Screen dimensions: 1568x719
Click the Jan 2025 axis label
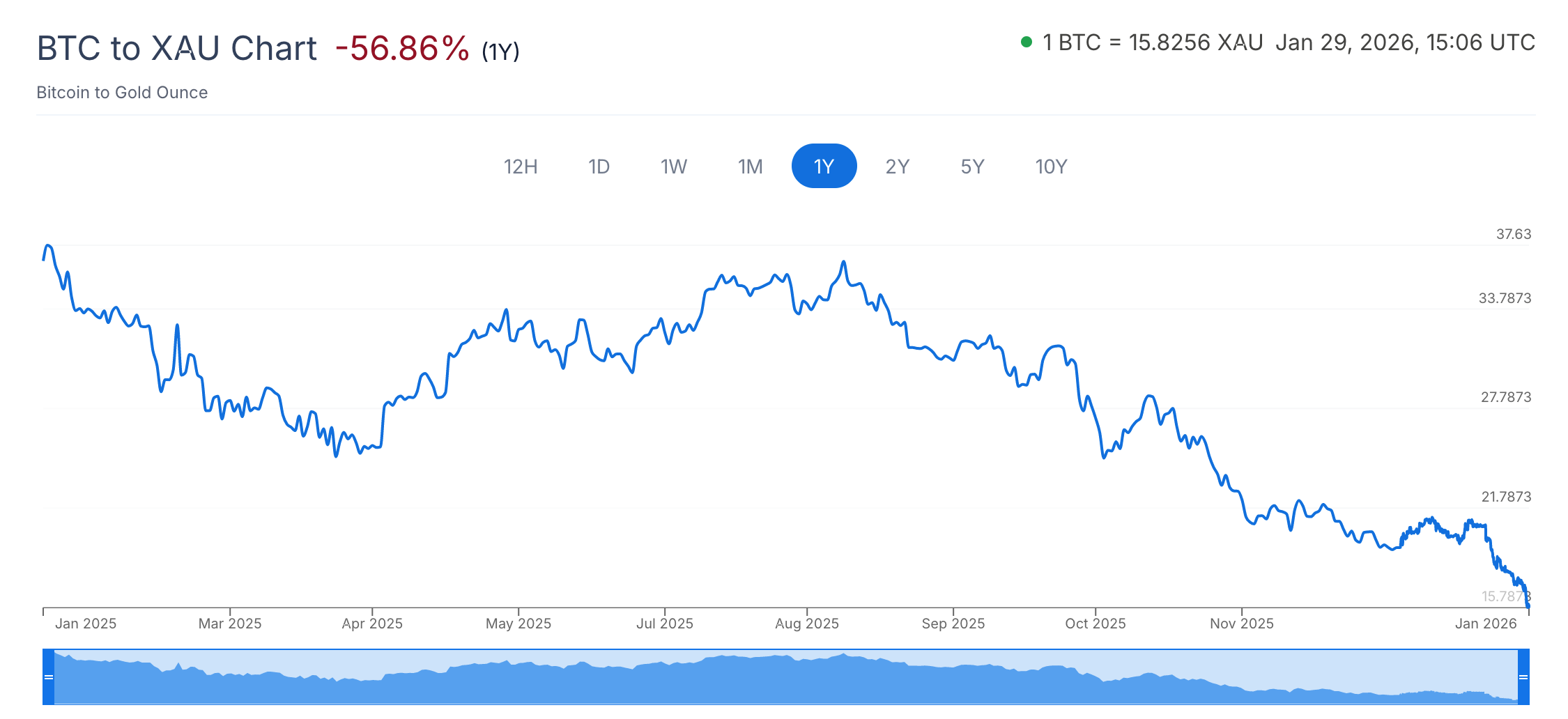click(86, 624)
